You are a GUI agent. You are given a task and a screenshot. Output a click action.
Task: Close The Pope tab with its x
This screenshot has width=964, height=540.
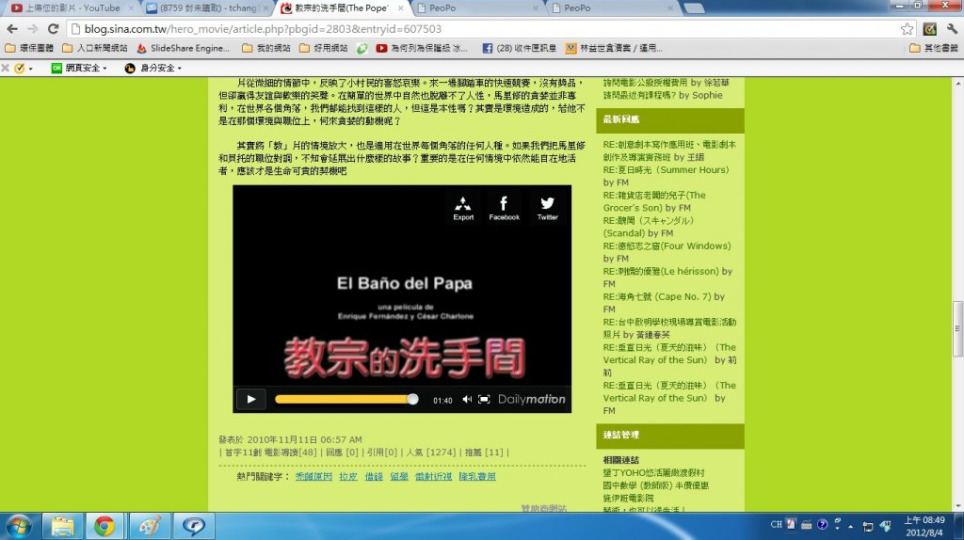tap(401, 8)
